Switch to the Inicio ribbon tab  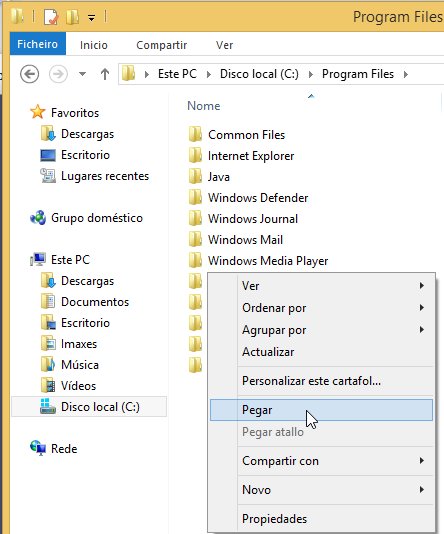(x=94, y=45)
